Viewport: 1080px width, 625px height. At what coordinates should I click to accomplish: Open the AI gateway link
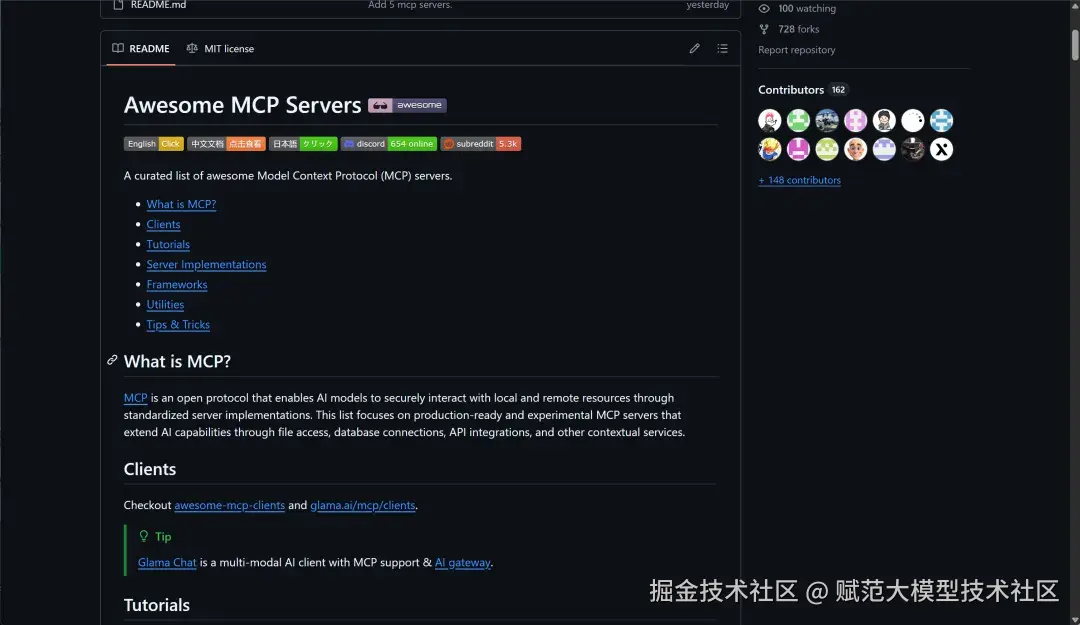tap(462, 562)
